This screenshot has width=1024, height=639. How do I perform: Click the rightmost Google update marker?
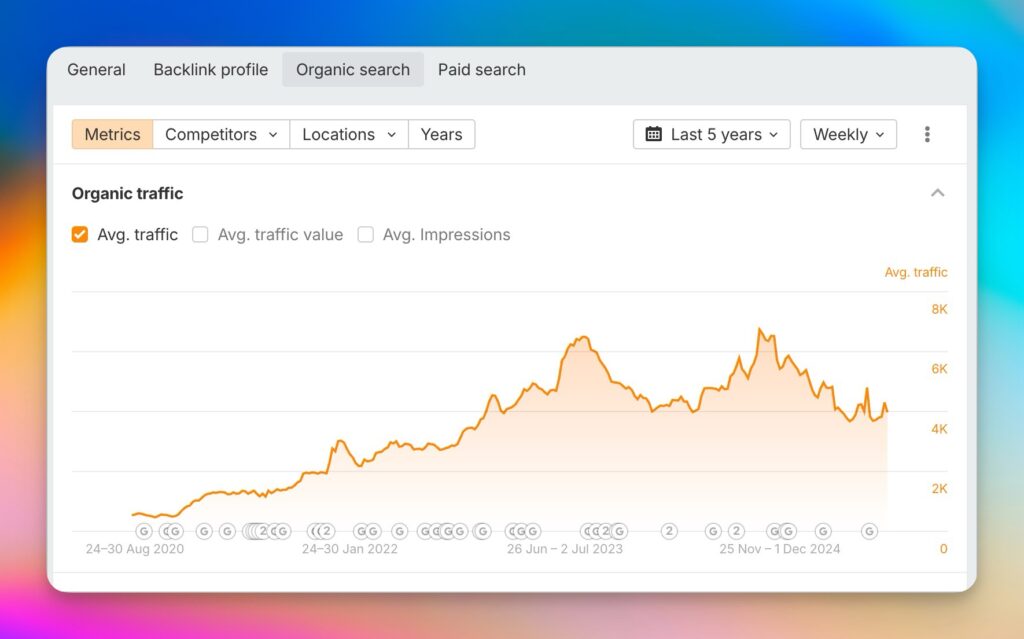pyautogui.click(x=869, y=531)
